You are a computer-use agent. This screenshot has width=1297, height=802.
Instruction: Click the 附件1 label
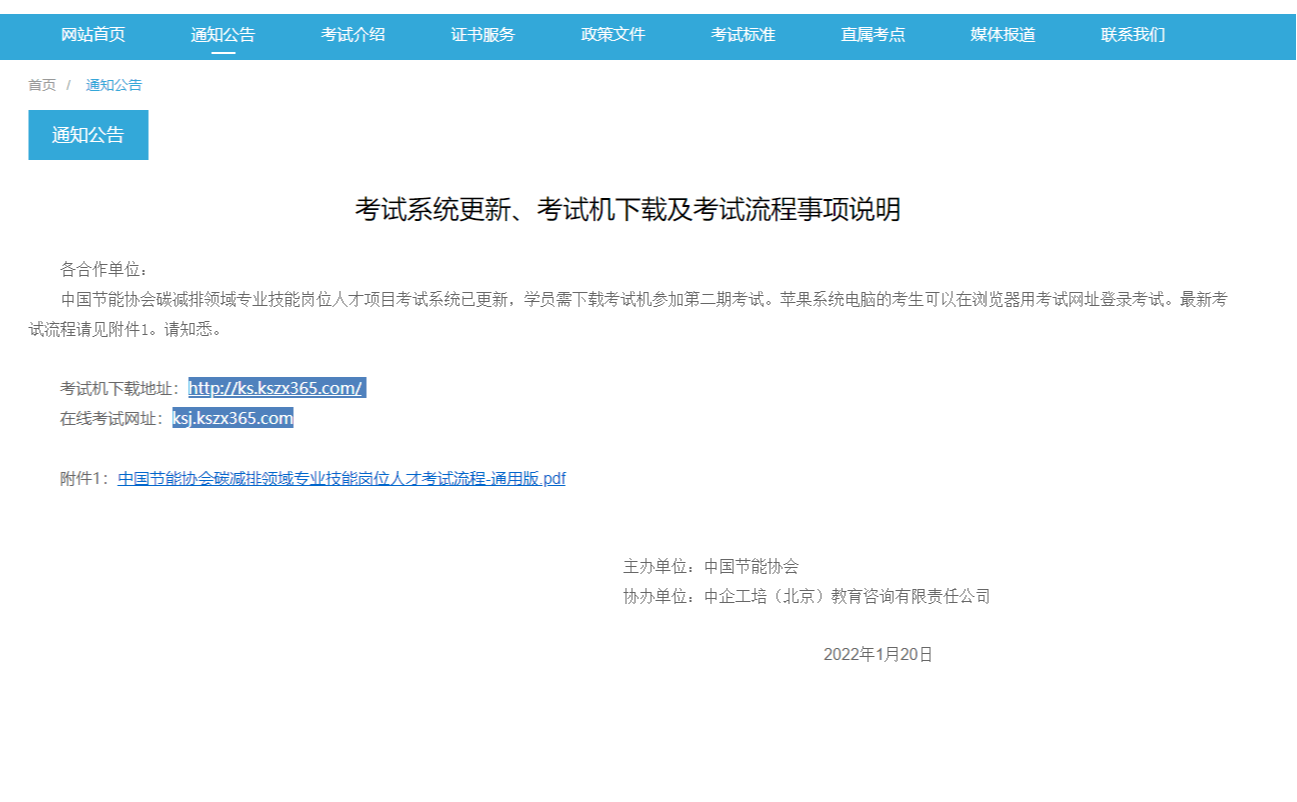pyautogui.click(x=85, y=479)
